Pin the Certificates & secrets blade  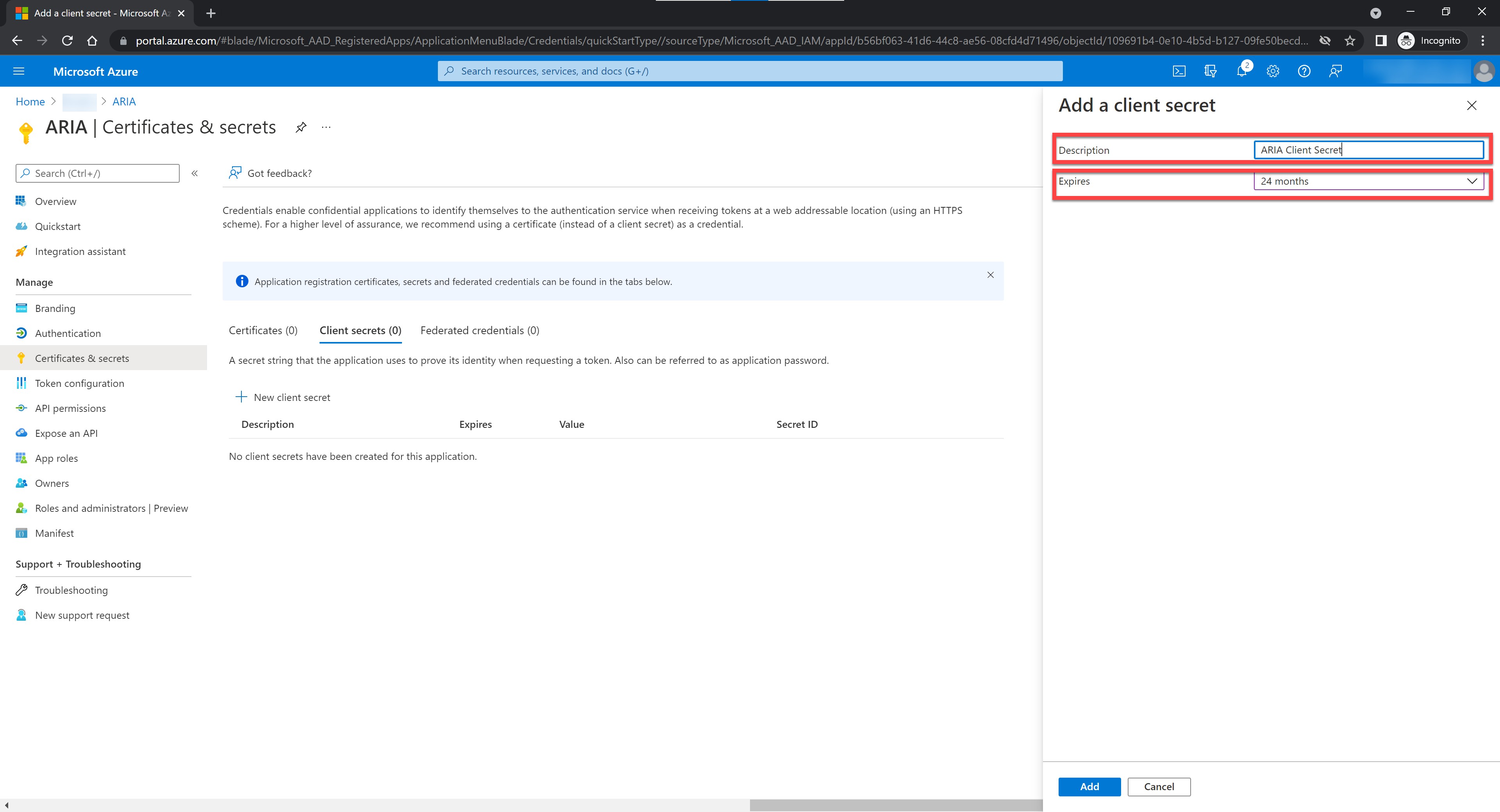(x=300, y=128)
